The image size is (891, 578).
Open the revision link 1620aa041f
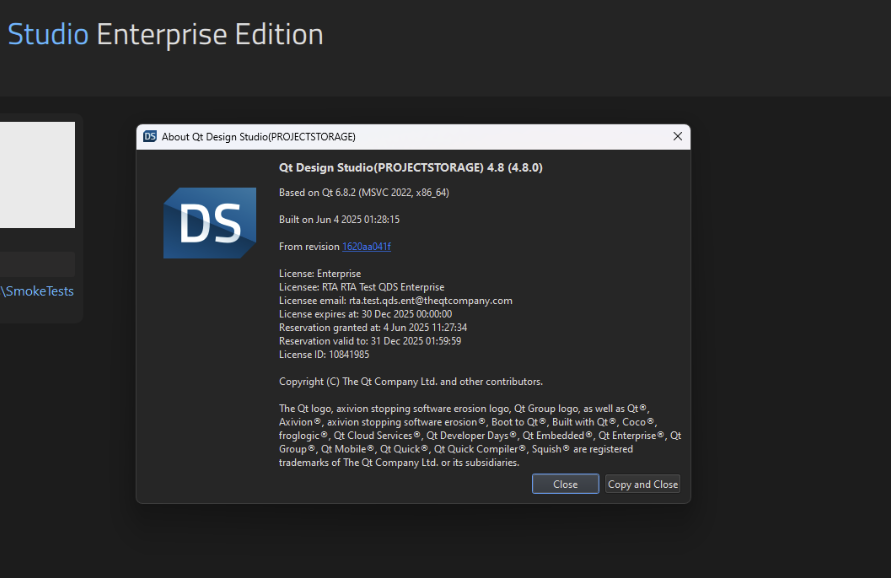pos(366,246)
